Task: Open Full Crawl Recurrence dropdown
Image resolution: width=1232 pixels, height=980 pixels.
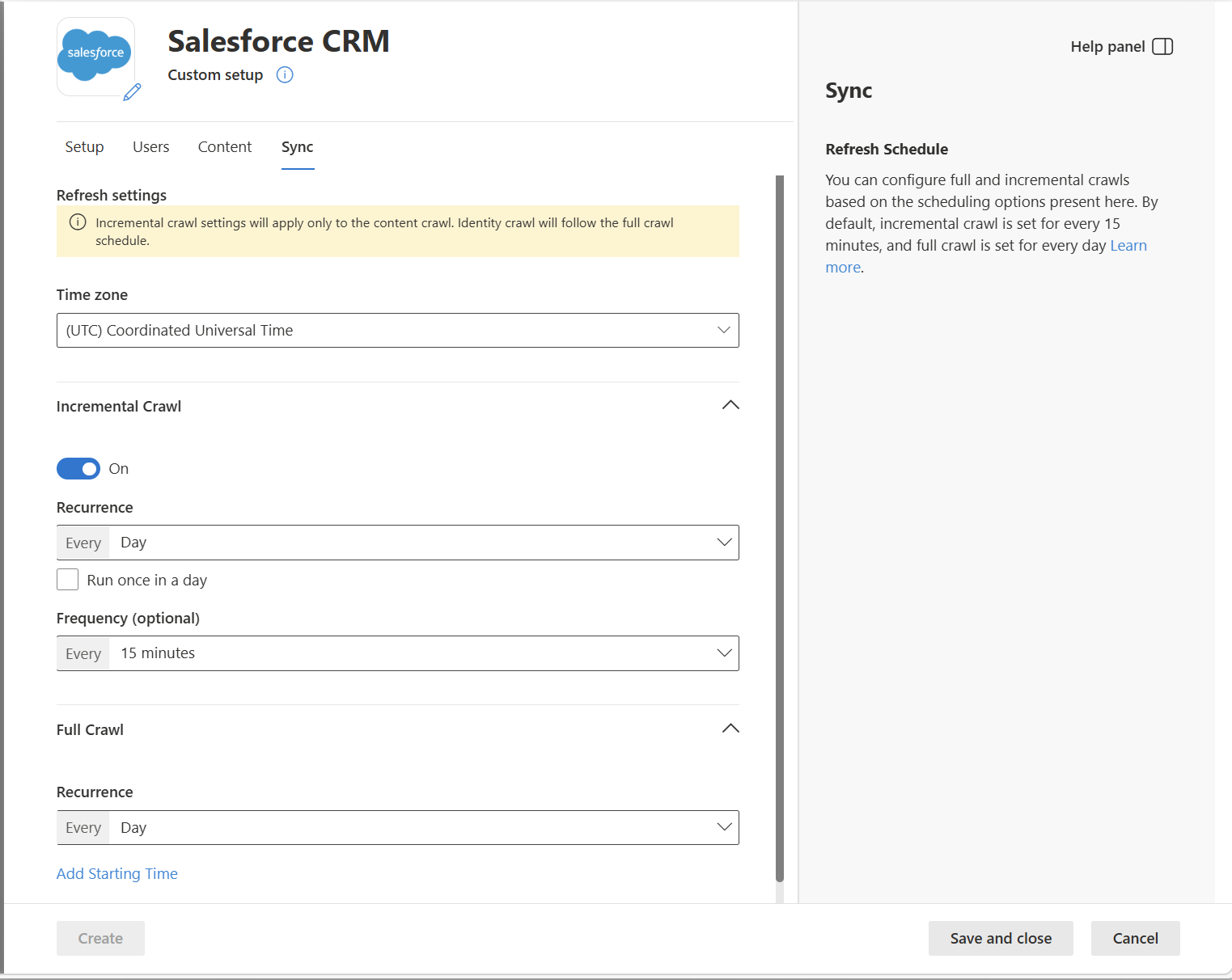Action: (398, 828)
